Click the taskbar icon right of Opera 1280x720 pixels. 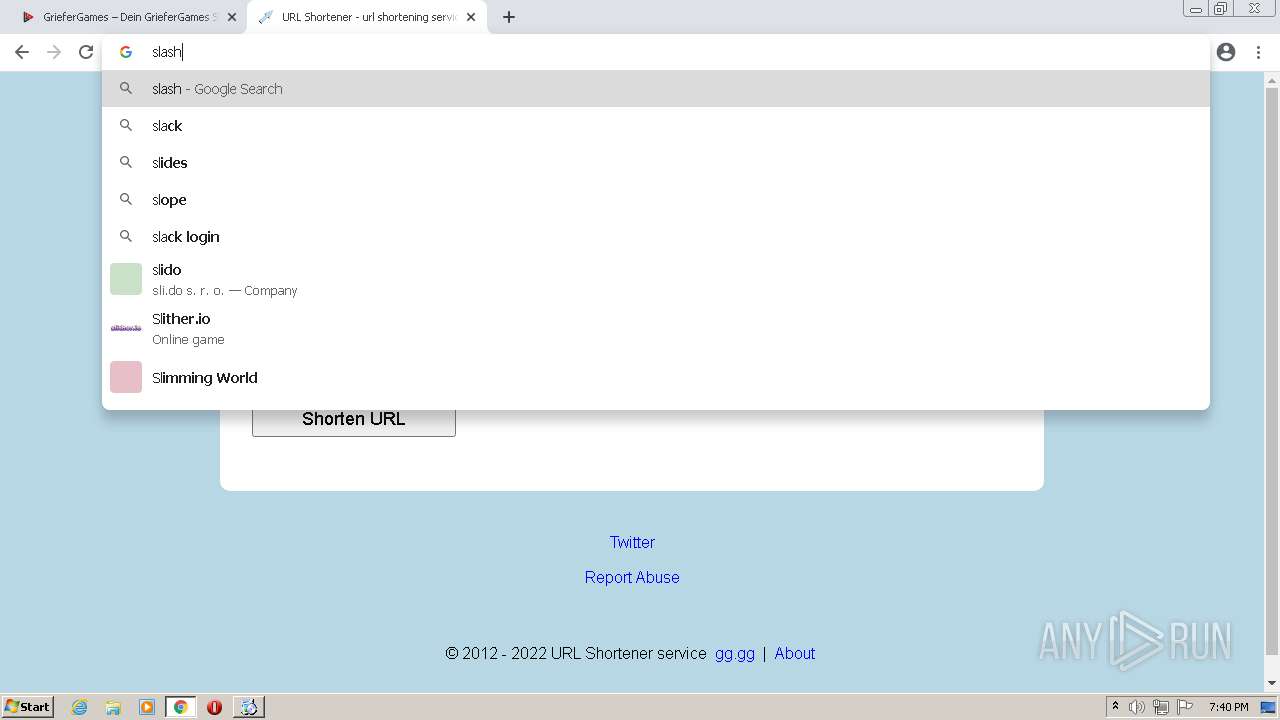(249, 707)
